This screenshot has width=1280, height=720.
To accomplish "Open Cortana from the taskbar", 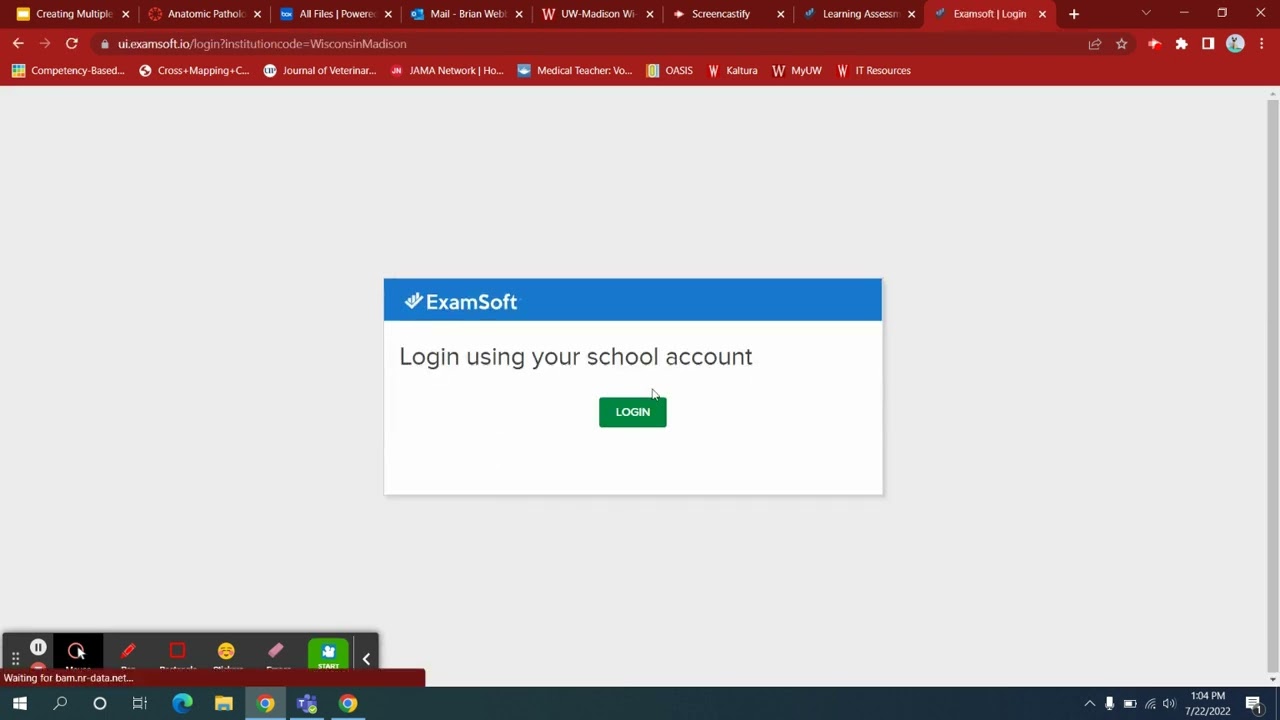I will click(100, 704).
